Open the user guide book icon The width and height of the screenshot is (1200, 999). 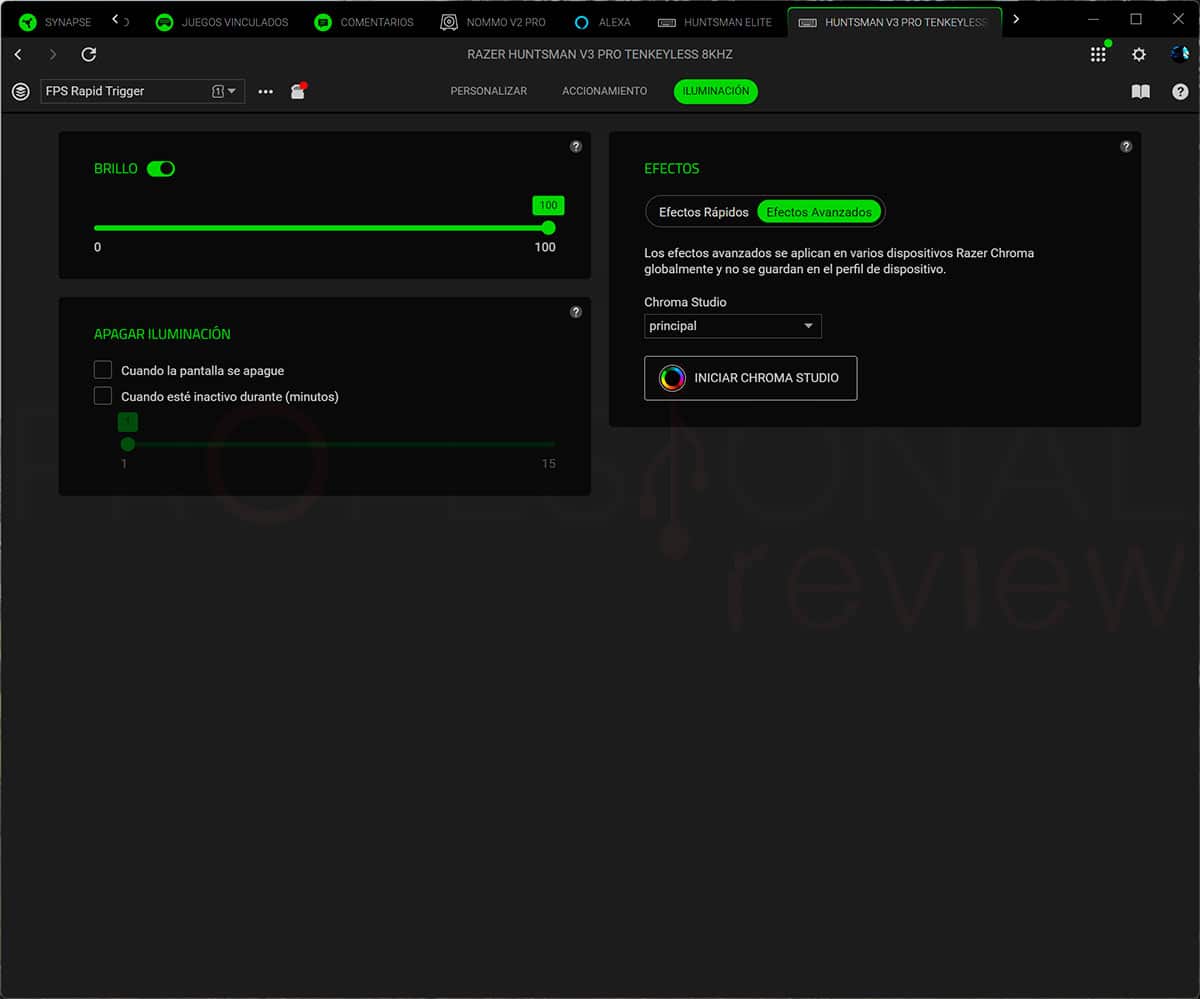tap(1140, 91)
